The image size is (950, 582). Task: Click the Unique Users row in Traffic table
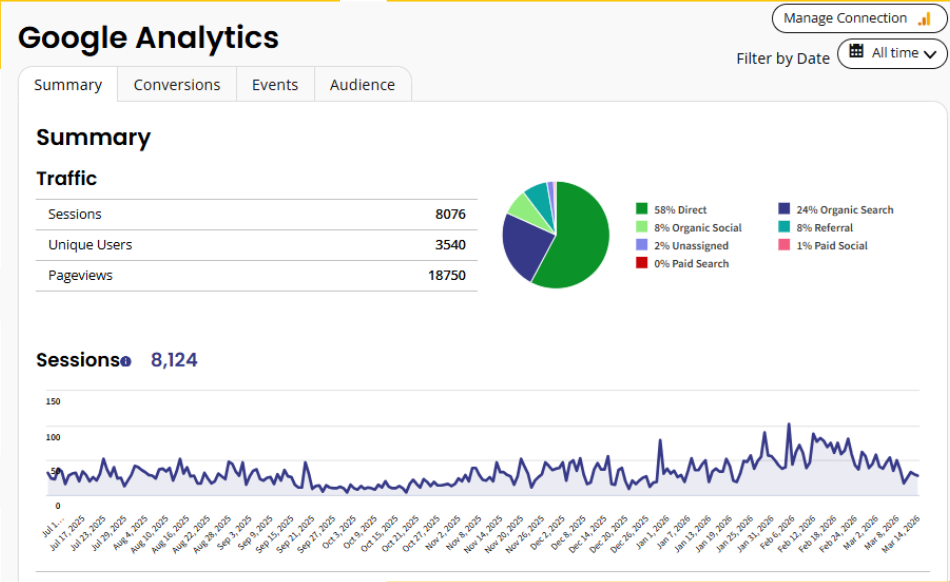click(x=256, y=245)
